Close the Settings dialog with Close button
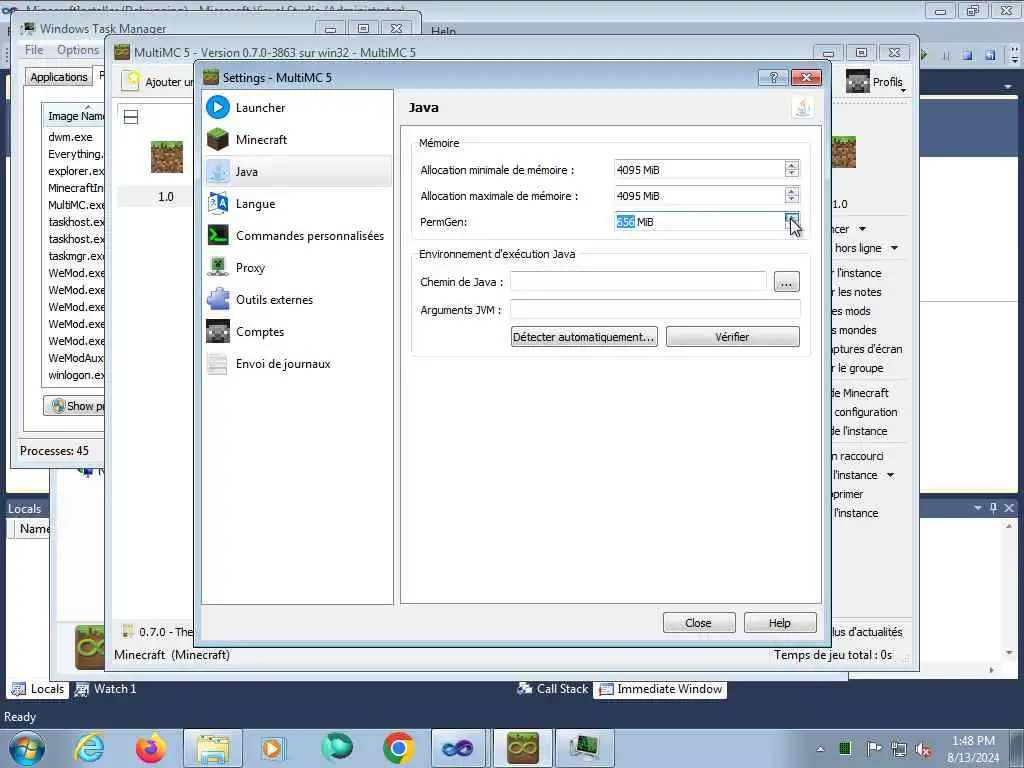Screen dimensions: 1024x768 tap(699, 622)
